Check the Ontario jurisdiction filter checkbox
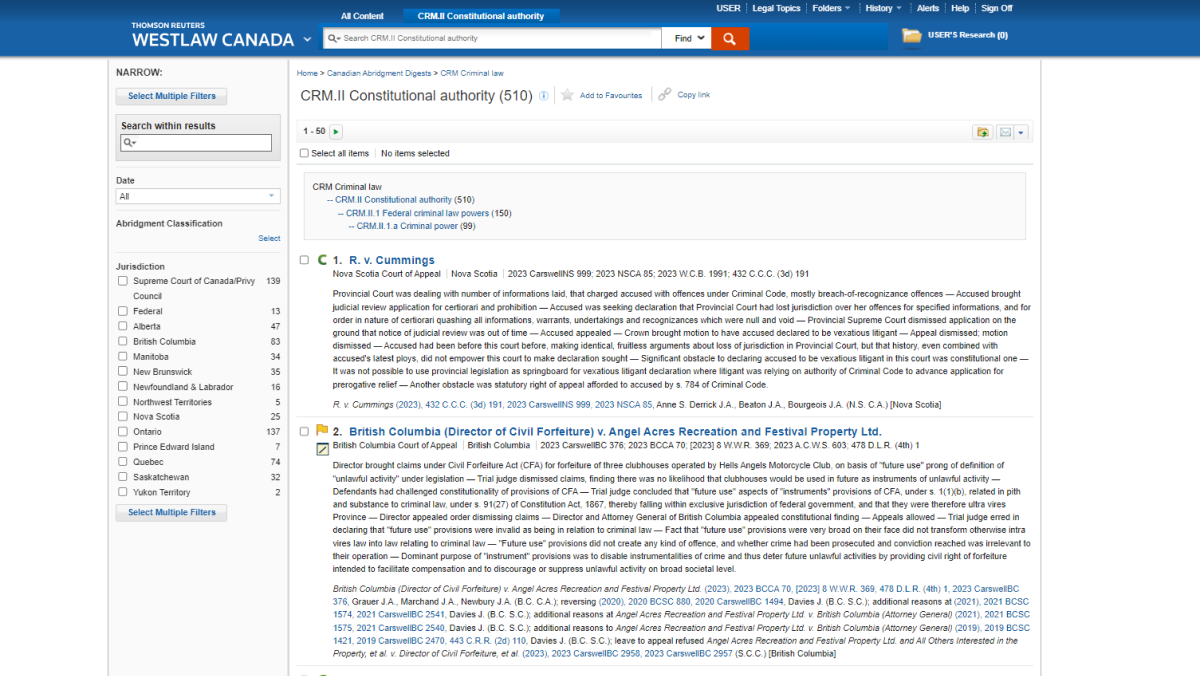Image resolution: width=1200 pixels, height=676 pixels. (122, 431)
